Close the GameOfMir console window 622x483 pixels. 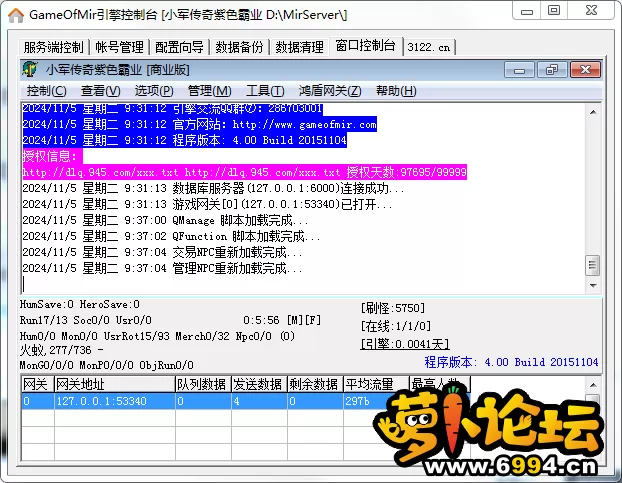[591, 11]
